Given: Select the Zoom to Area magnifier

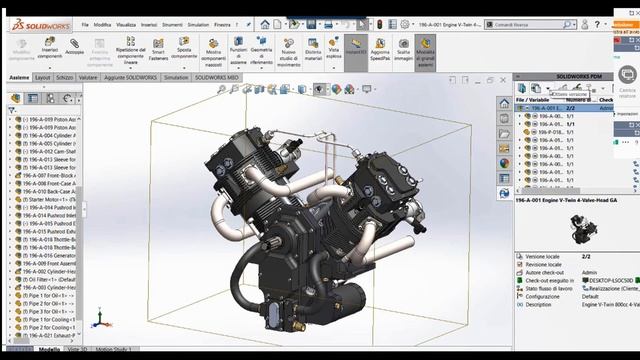Looking at the screenshot, I should click(x=234, y=89).
